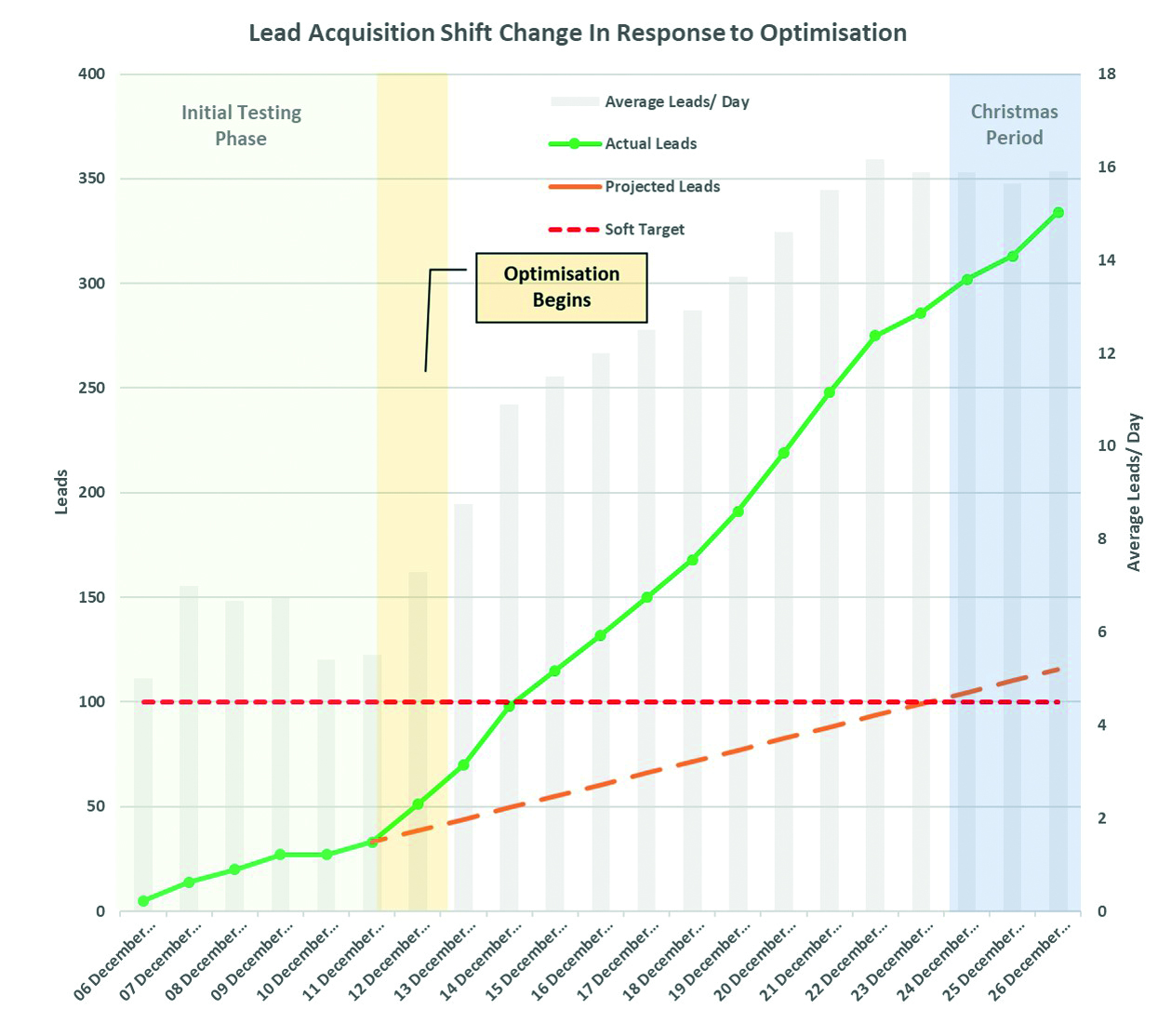
Task: Click the 14 December x-axis label
Action: pos(480,962)
